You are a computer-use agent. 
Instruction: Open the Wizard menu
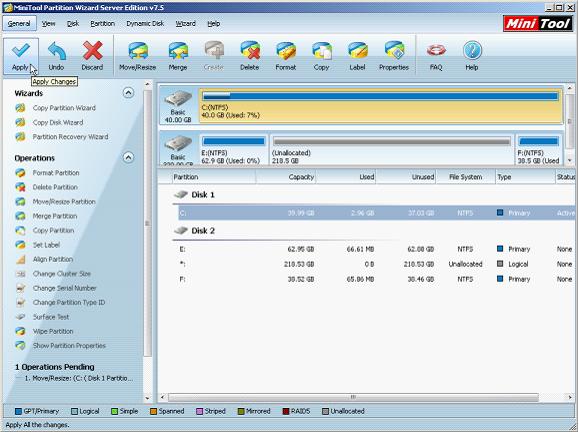click(185, 23)
